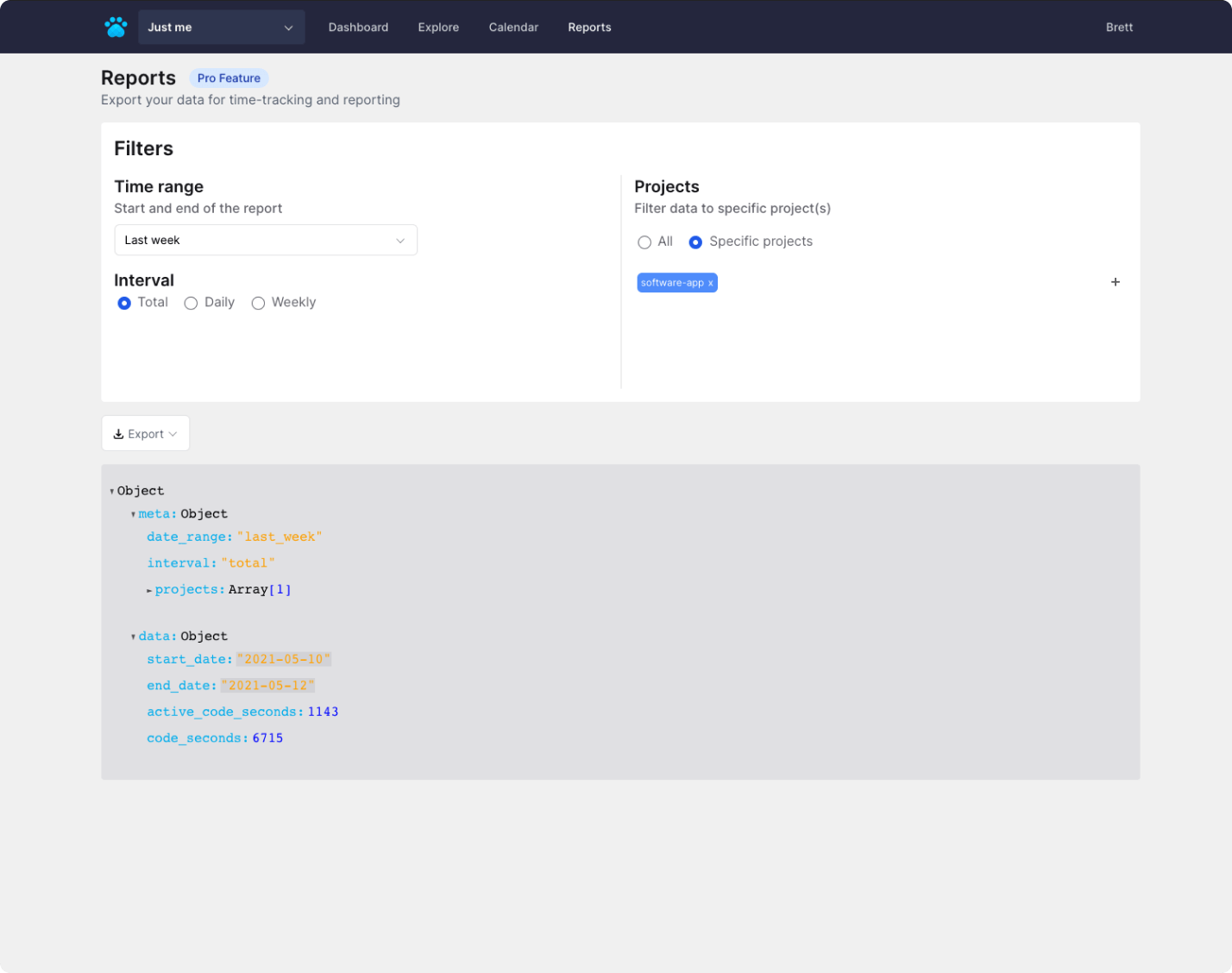This screenshot has height=973, width=1232.
Task: Click the blue paw logo icon
Action: [116, 27]
